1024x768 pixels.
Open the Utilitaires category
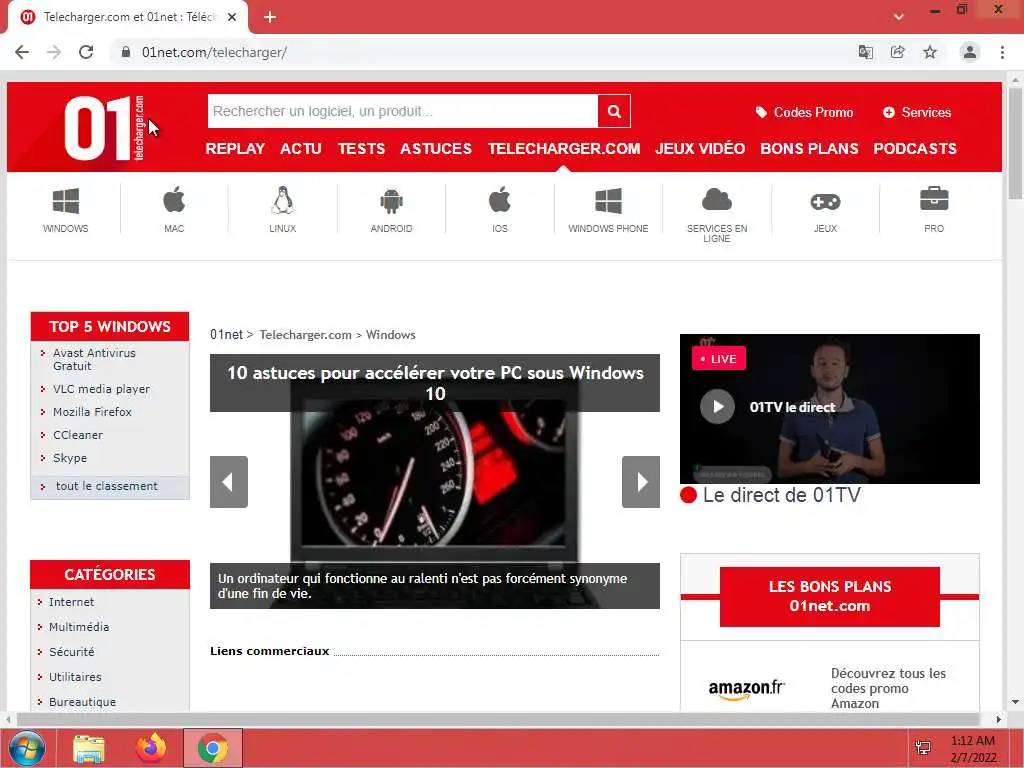(x=75, y=677)
